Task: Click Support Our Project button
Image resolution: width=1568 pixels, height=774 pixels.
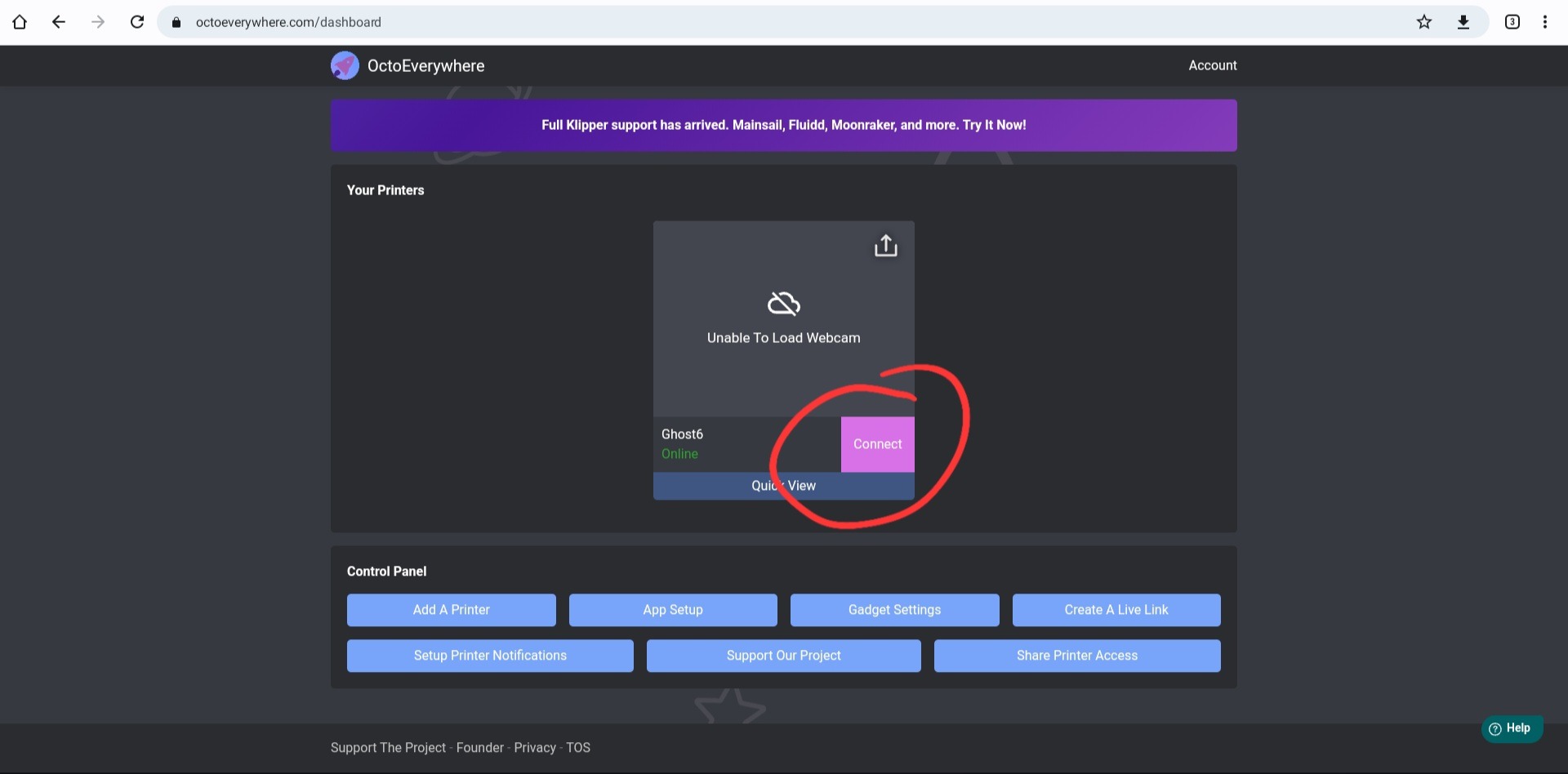Action: pos(784,656)
